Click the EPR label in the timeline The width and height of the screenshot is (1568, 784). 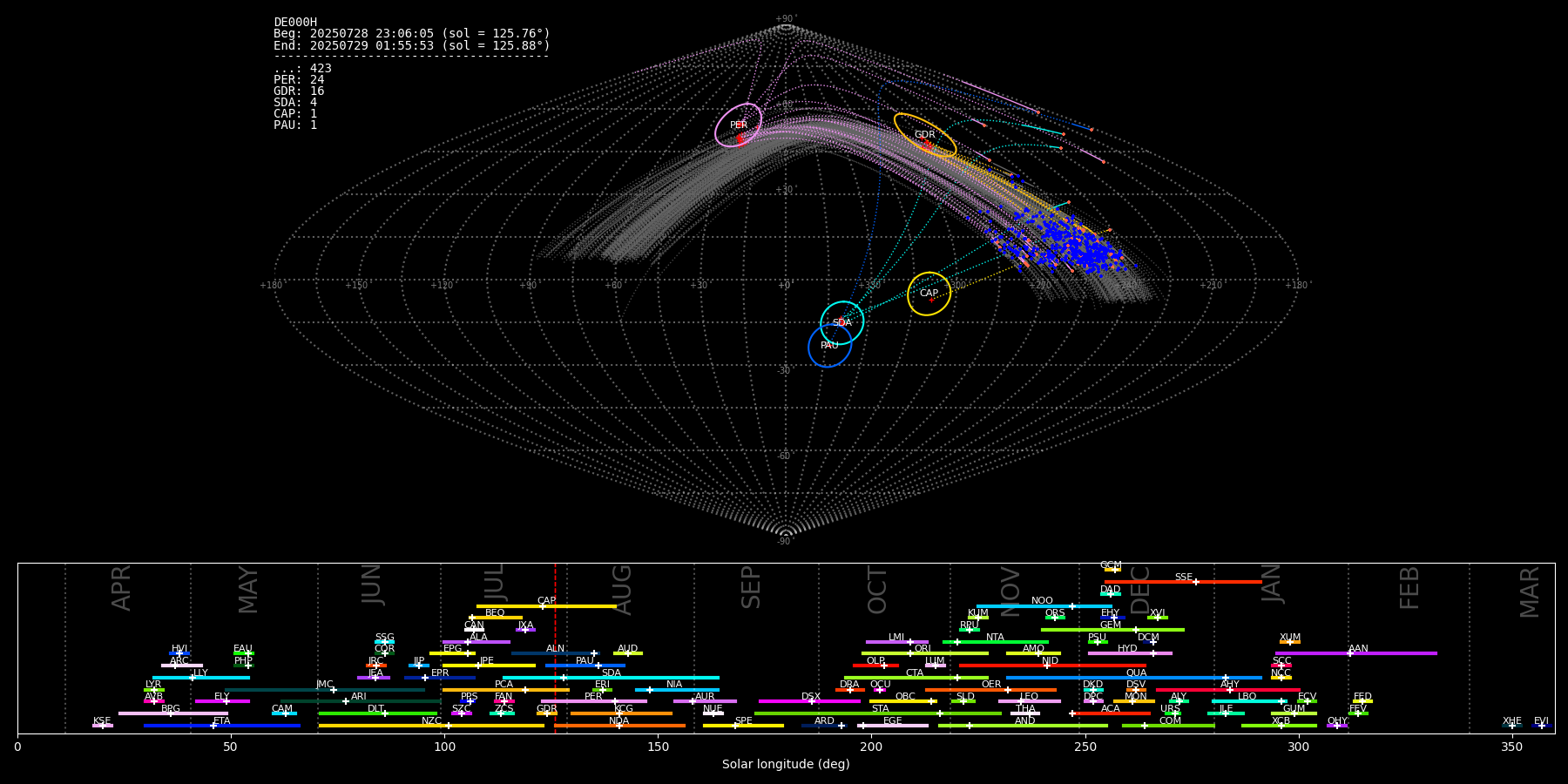coord(440,673)
